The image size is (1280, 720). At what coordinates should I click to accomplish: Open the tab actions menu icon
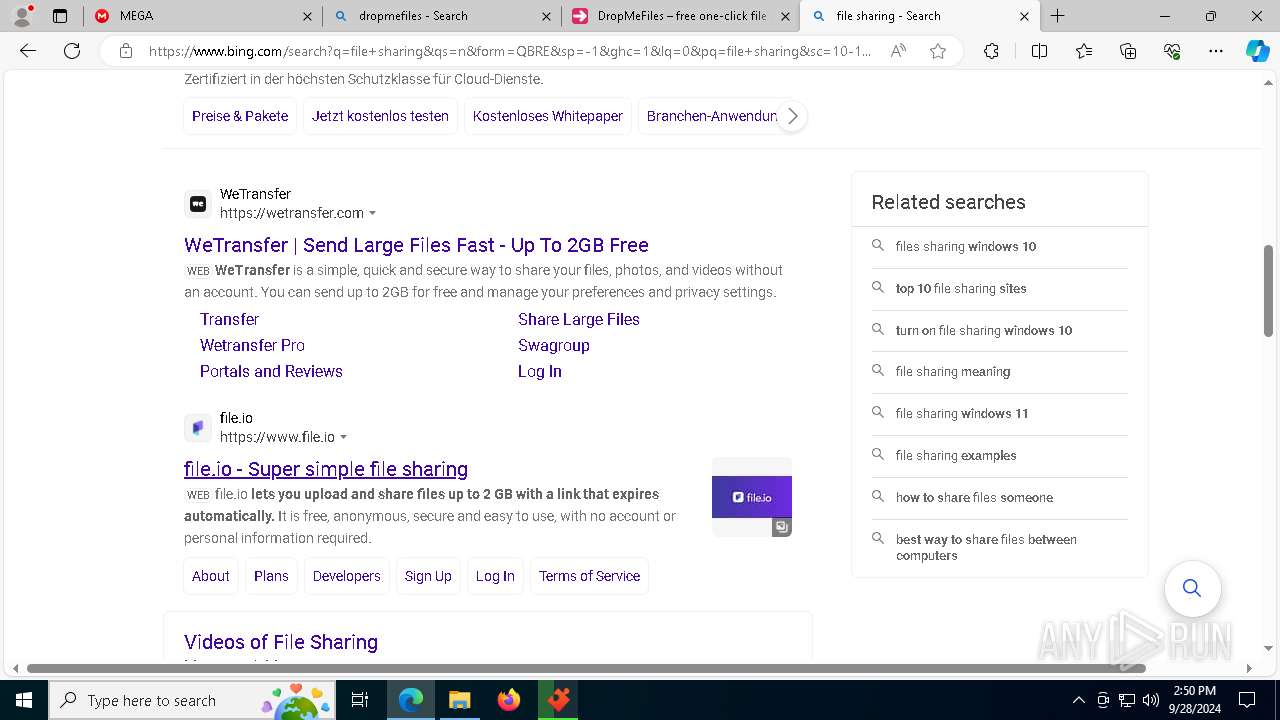(x=60, y=16)
